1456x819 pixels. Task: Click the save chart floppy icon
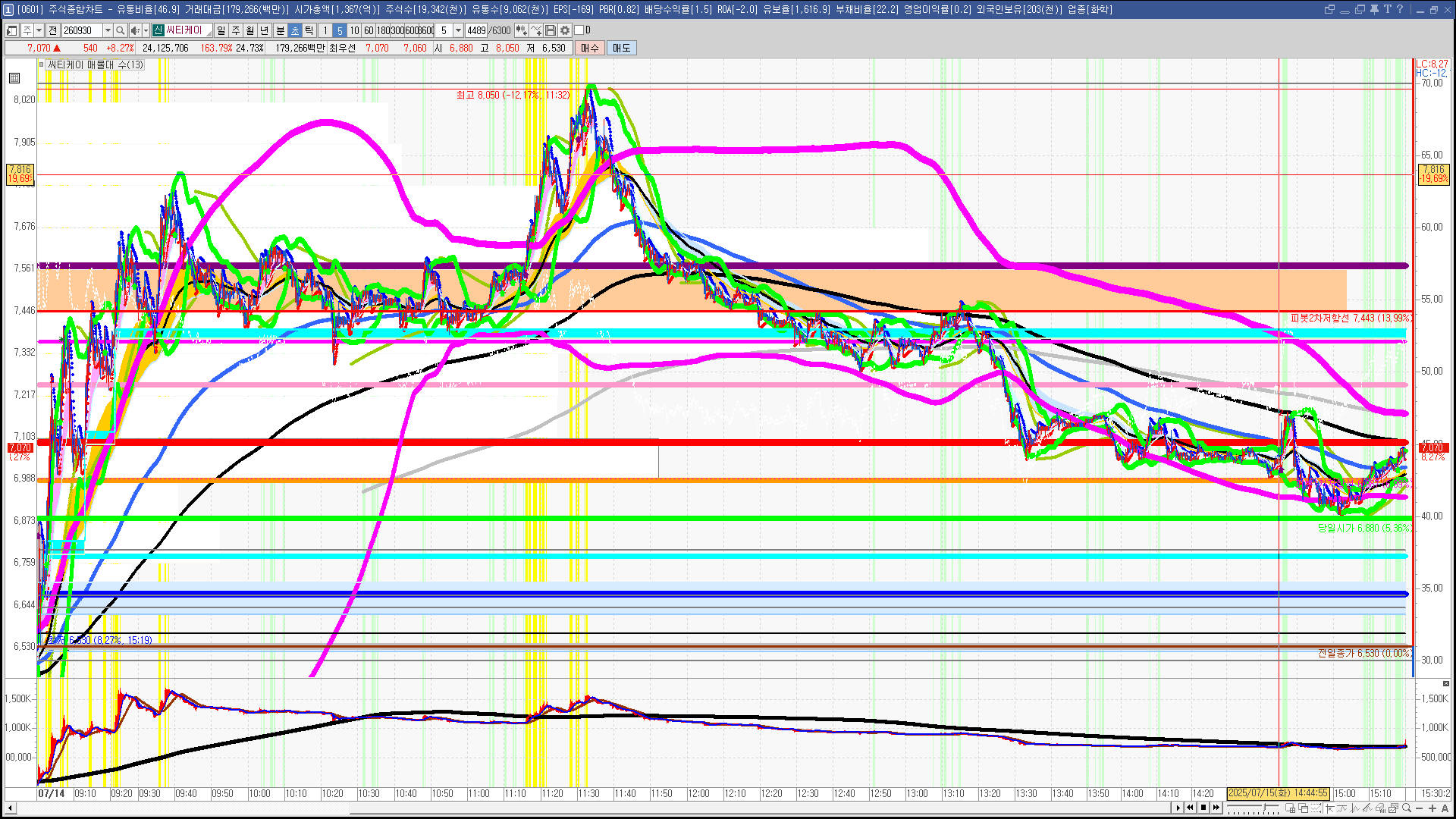pos(551,30)
